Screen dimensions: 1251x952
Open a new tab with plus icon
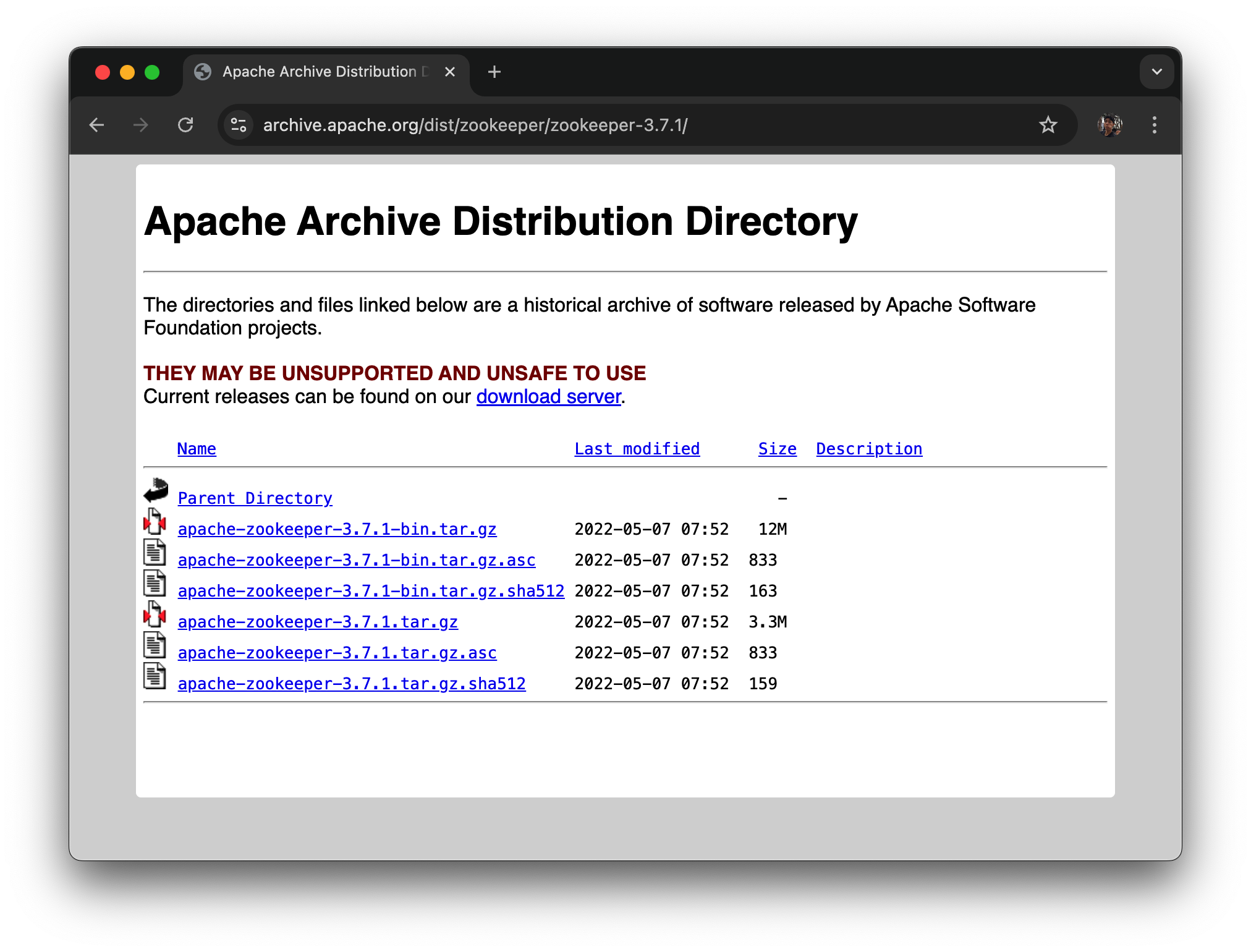(494, 72)
